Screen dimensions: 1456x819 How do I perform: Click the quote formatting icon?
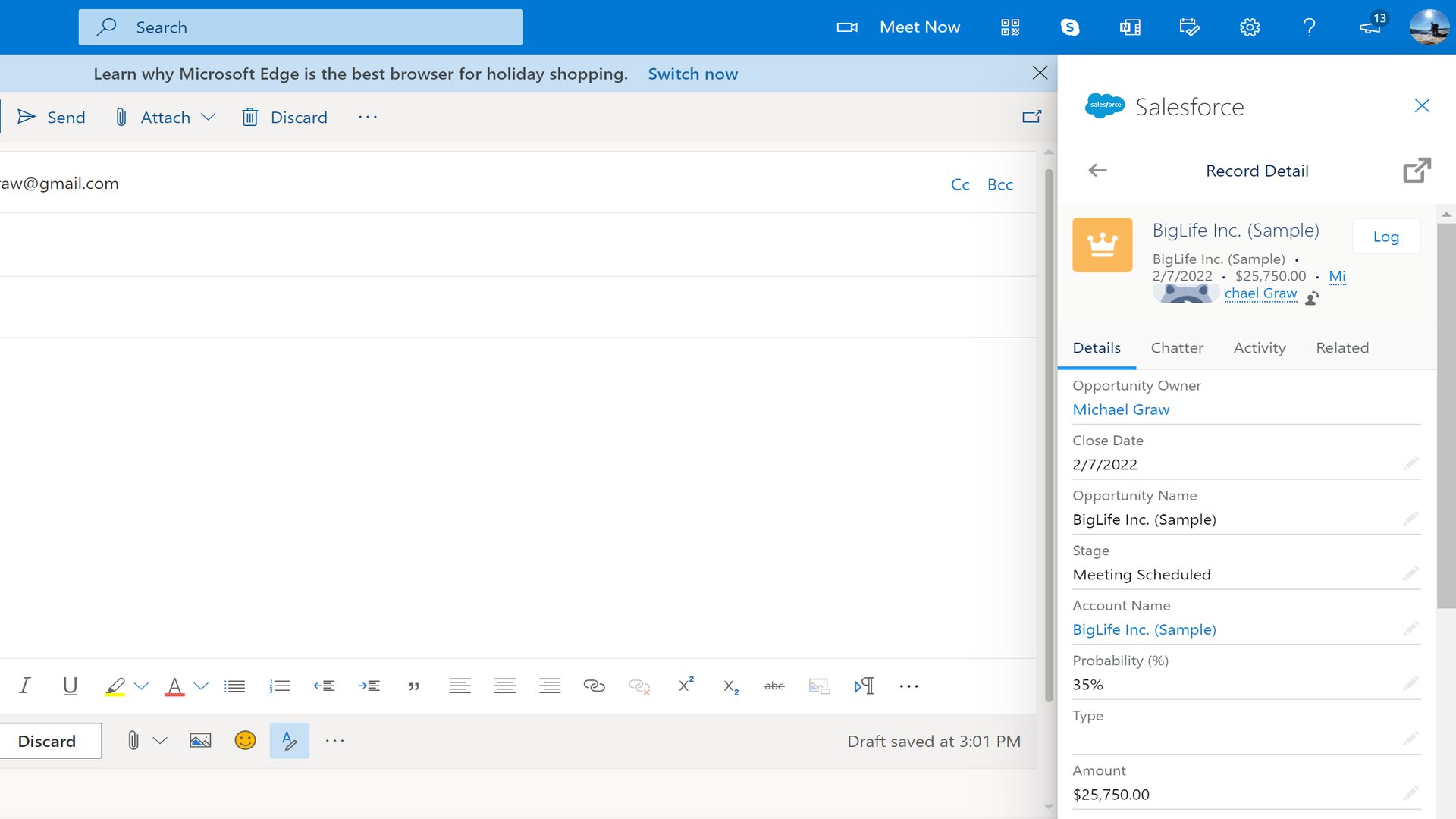[x=414, y=686]
